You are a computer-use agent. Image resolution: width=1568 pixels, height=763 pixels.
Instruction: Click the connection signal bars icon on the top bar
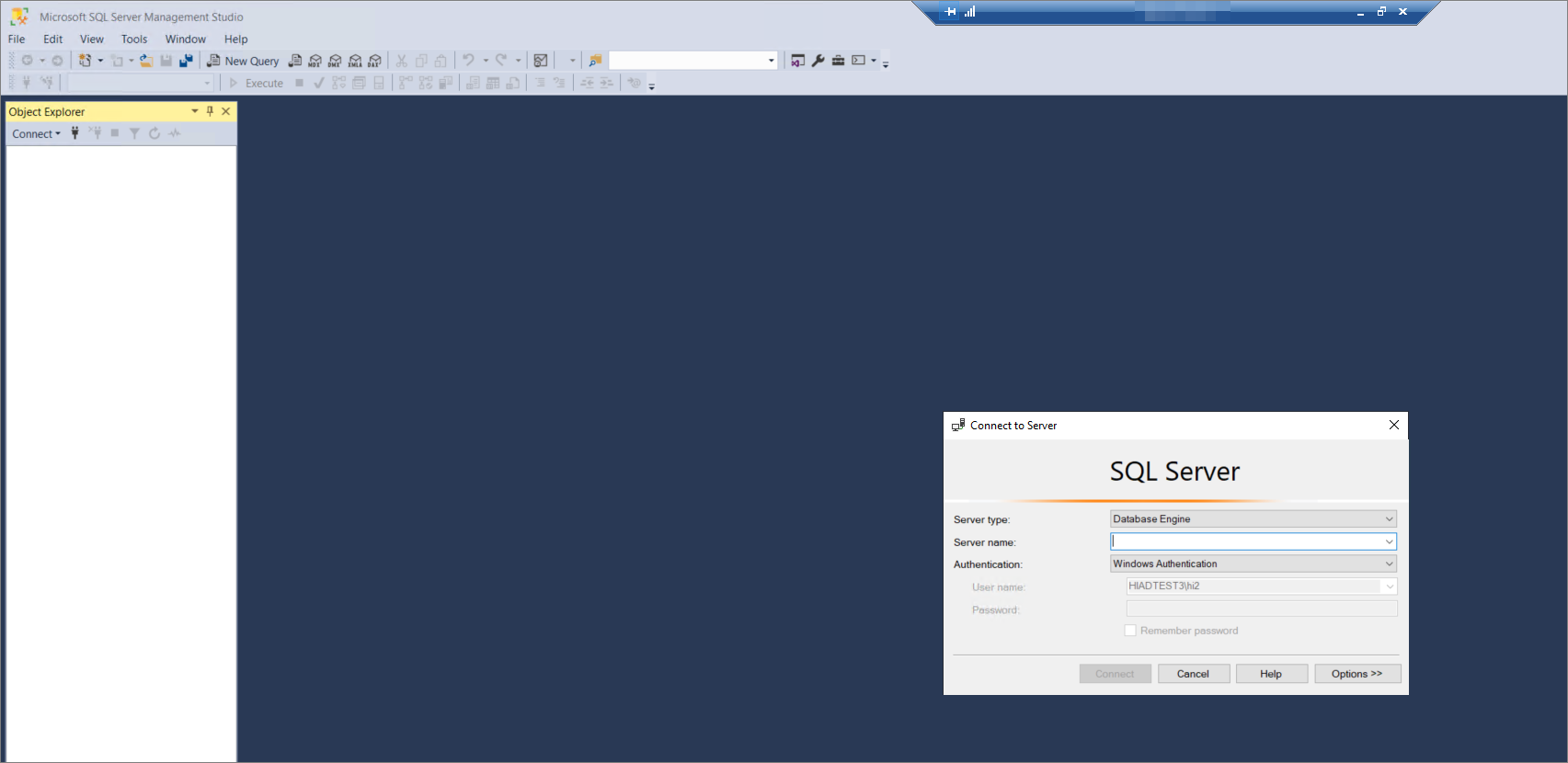click(969, 12)
